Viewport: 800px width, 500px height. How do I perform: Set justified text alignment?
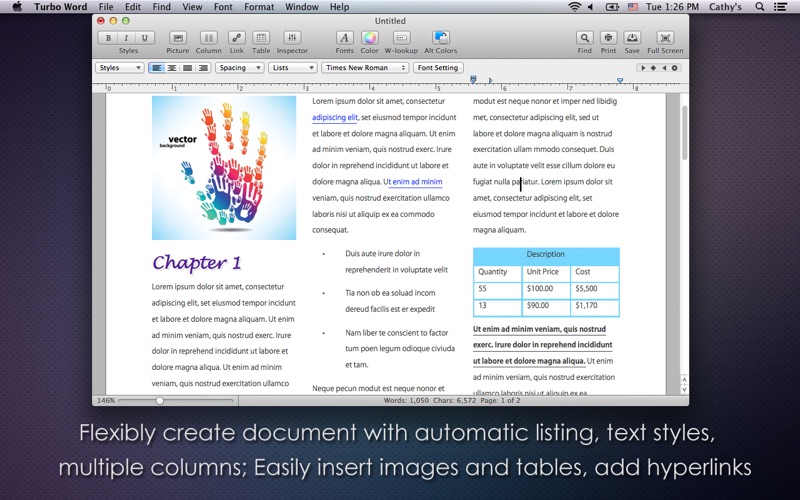188,67
